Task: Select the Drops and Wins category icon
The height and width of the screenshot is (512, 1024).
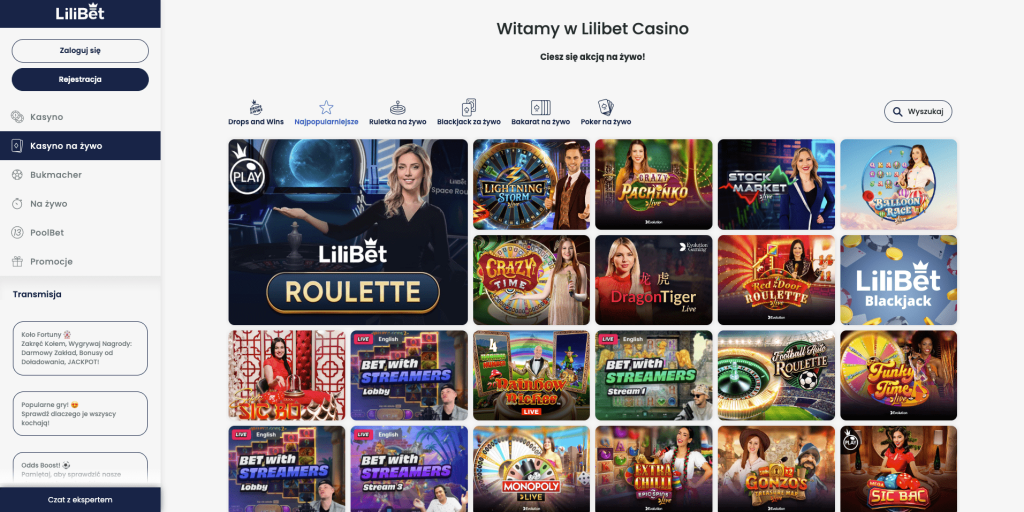Action: (256, 107)
